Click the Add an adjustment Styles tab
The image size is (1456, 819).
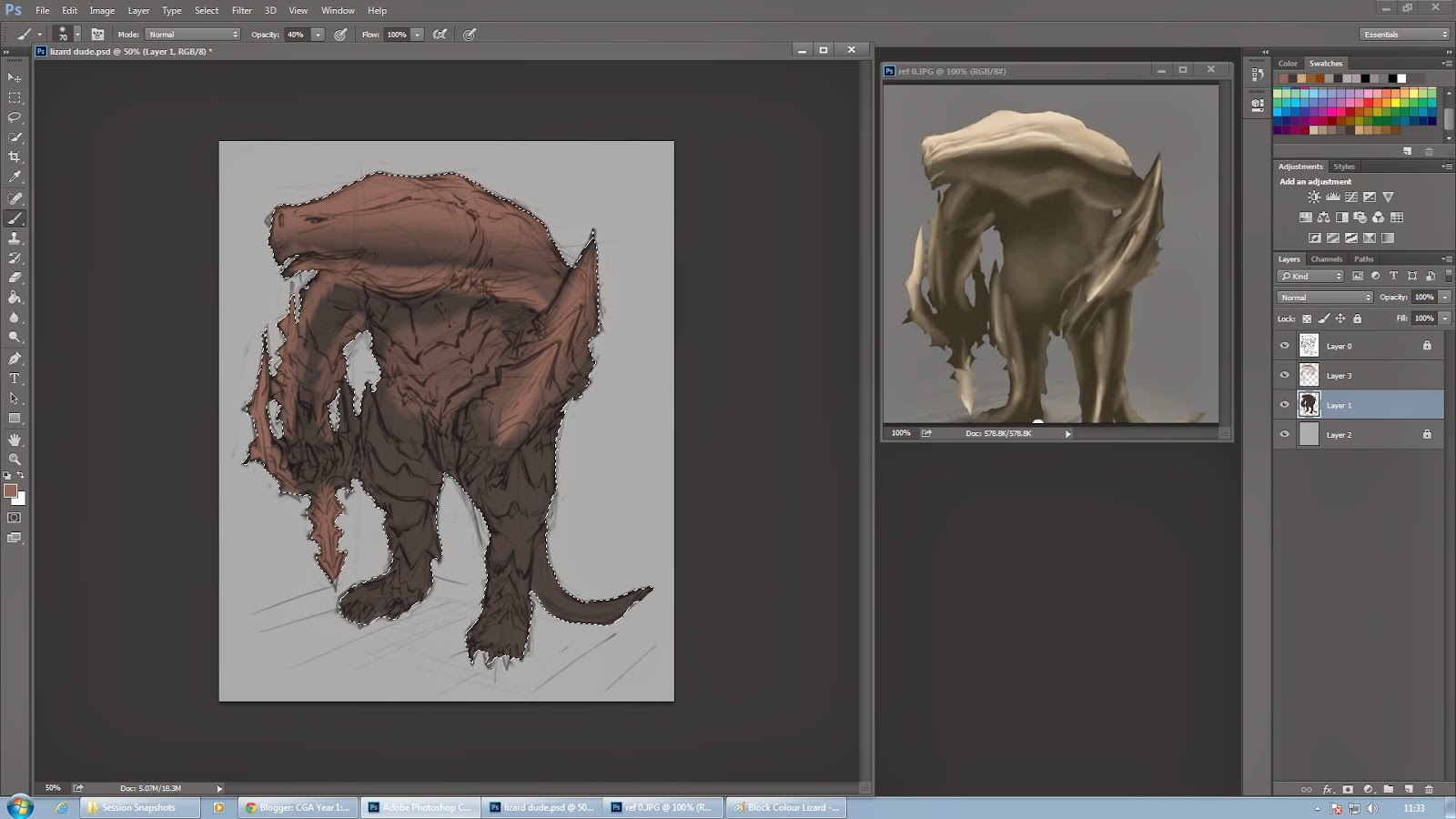tap(1344, 167)
